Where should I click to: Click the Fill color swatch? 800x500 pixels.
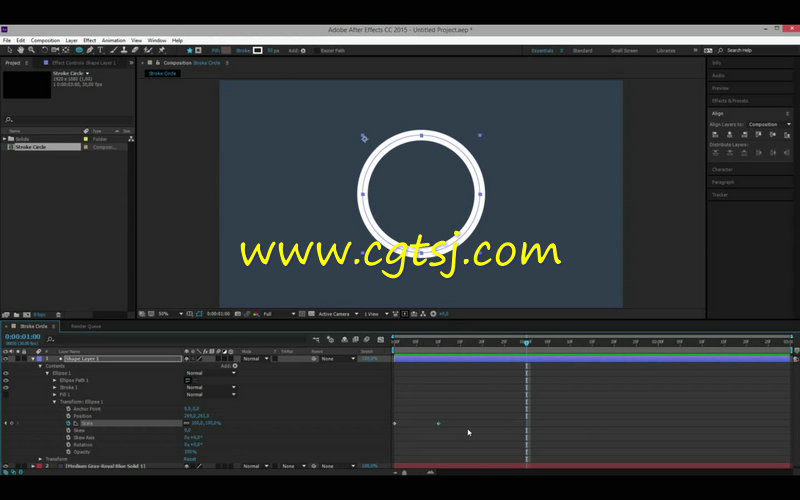[x=226, y=51]
